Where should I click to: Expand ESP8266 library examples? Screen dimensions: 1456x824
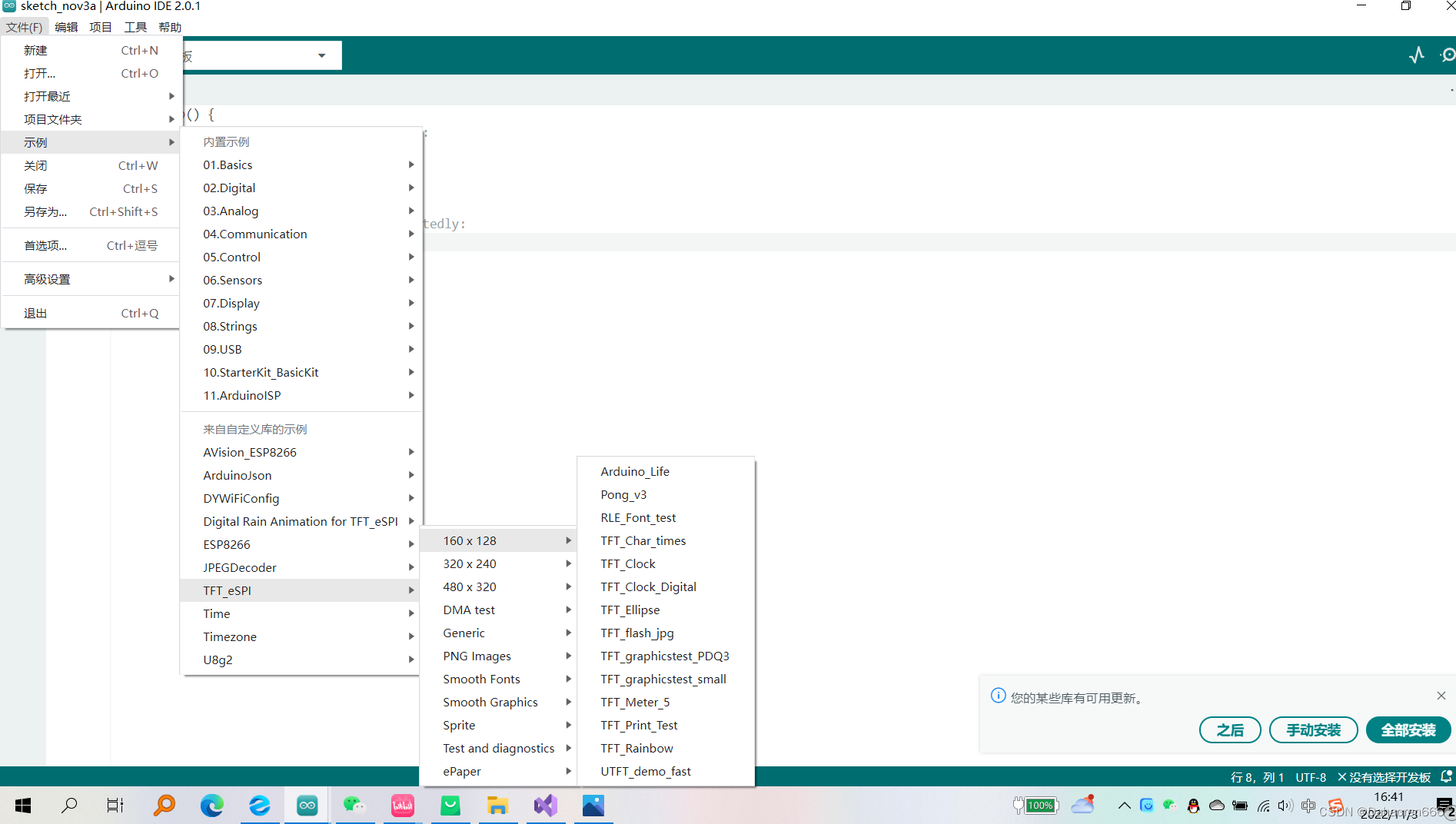point(301,544)
